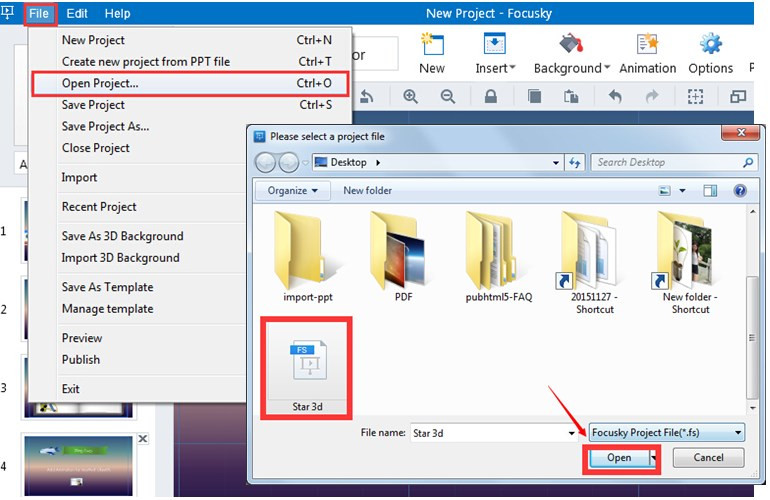Choose Exit from File menu
This screenshot has height=500, width=770.
click(71, 389)
